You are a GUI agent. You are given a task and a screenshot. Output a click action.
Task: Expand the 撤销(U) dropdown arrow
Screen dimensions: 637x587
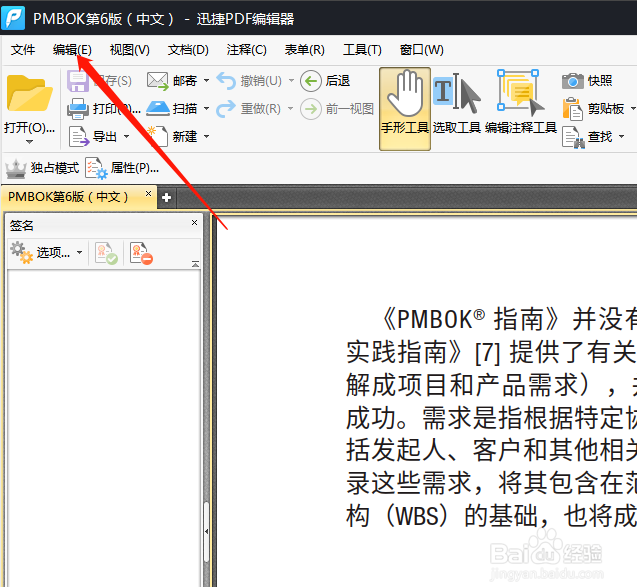[291, 80]
